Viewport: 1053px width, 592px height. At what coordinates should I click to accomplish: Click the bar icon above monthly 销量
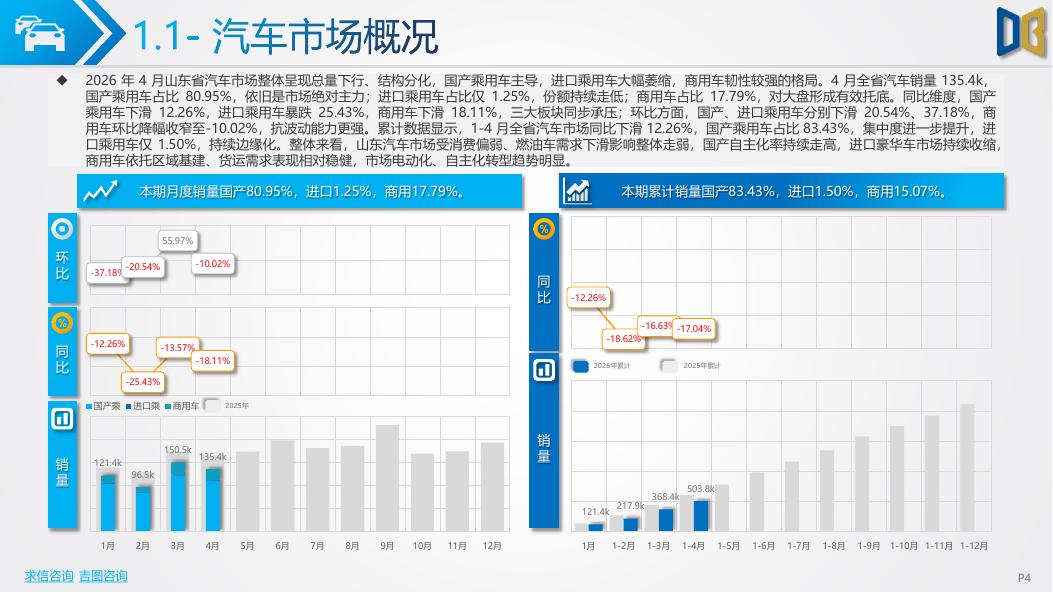62,420
